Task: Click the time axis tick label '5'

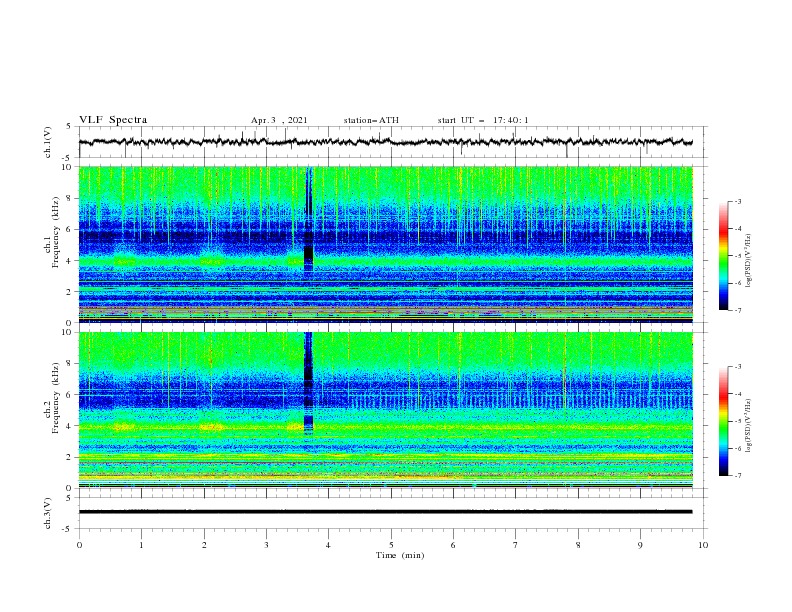Action: click(x=391, y=545)
